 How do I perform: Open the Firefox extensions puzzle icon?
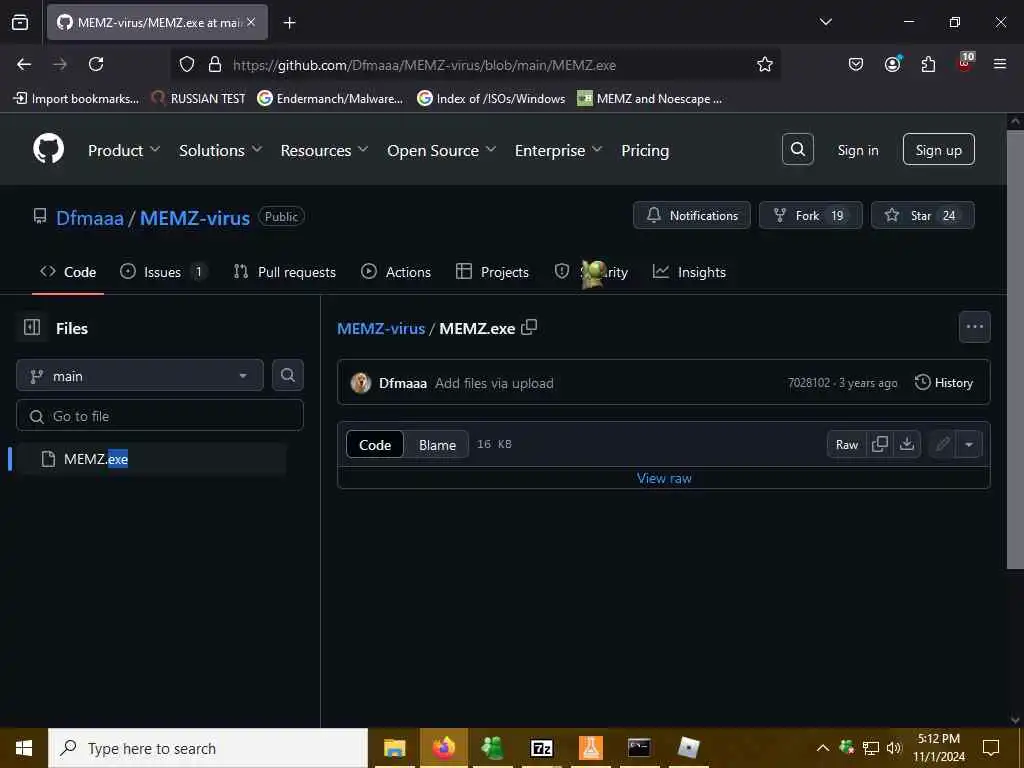pos(928,64)
